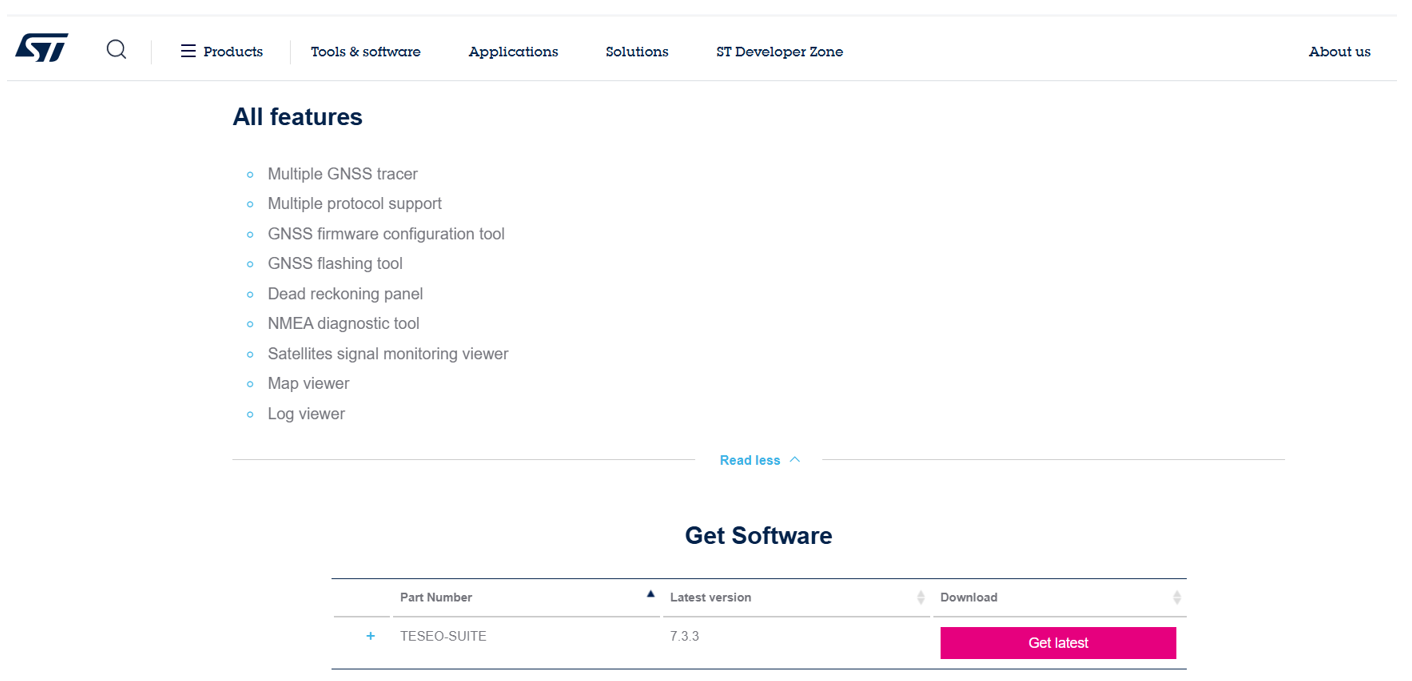Click the 7.3.3 version cell
This screenshot has width=1412, height=681.
point(684,636)
